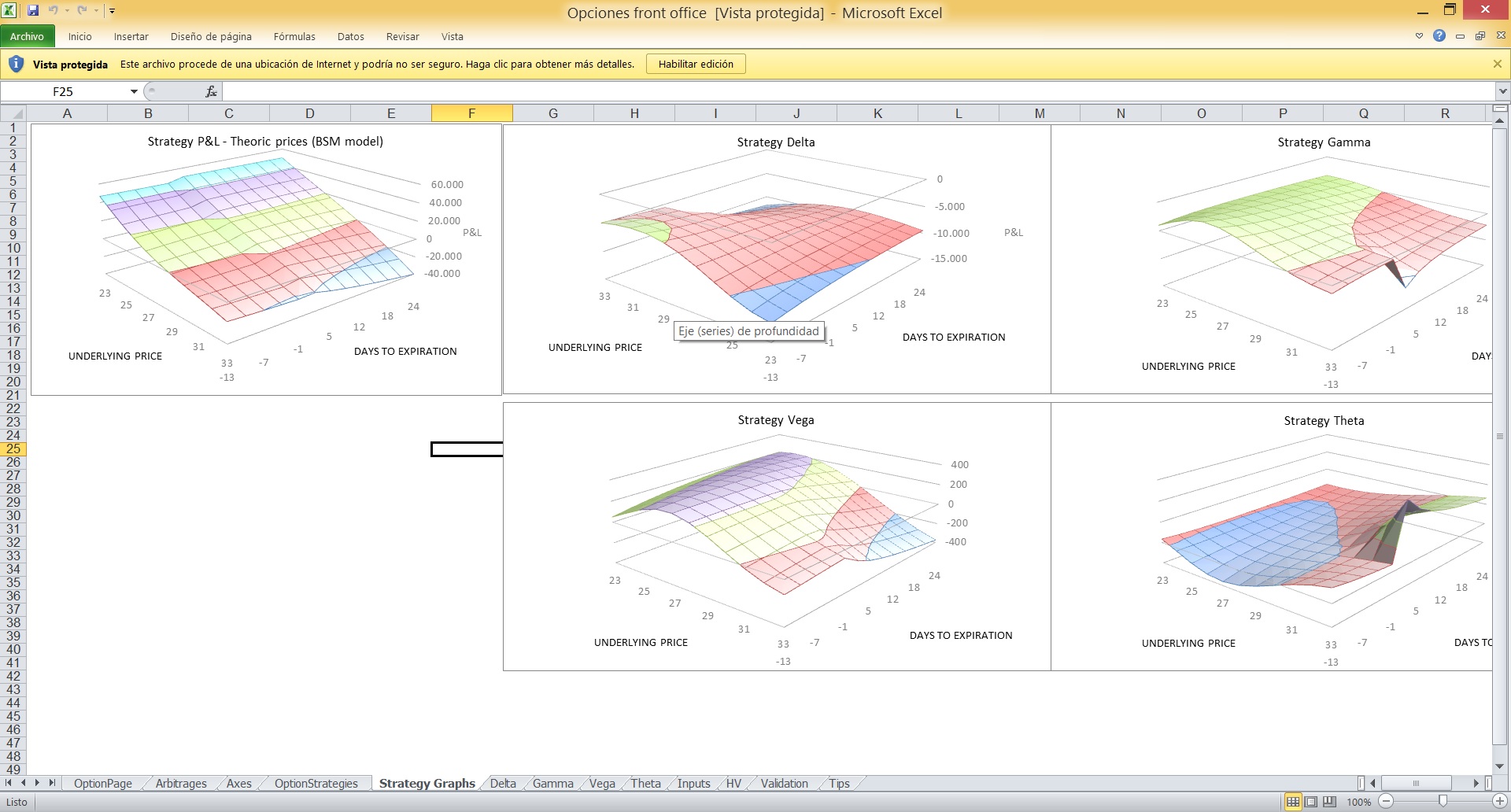Restore the workbook window inside Excel
Viewport: 1511px width, 812px height.
point(1480,36)
